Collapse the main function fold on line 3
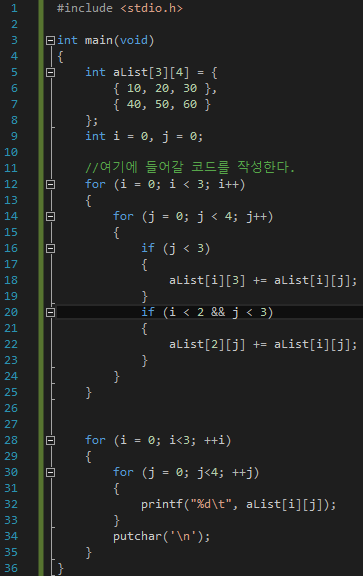 [50, 40]
